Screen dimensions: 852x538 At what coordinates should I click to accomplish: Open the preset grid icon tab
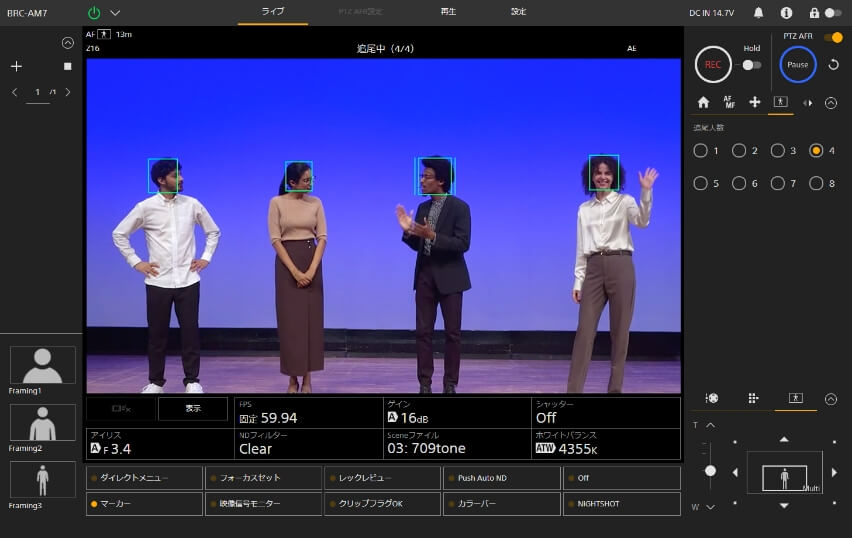pyautogui.click(x=753, y=398)
